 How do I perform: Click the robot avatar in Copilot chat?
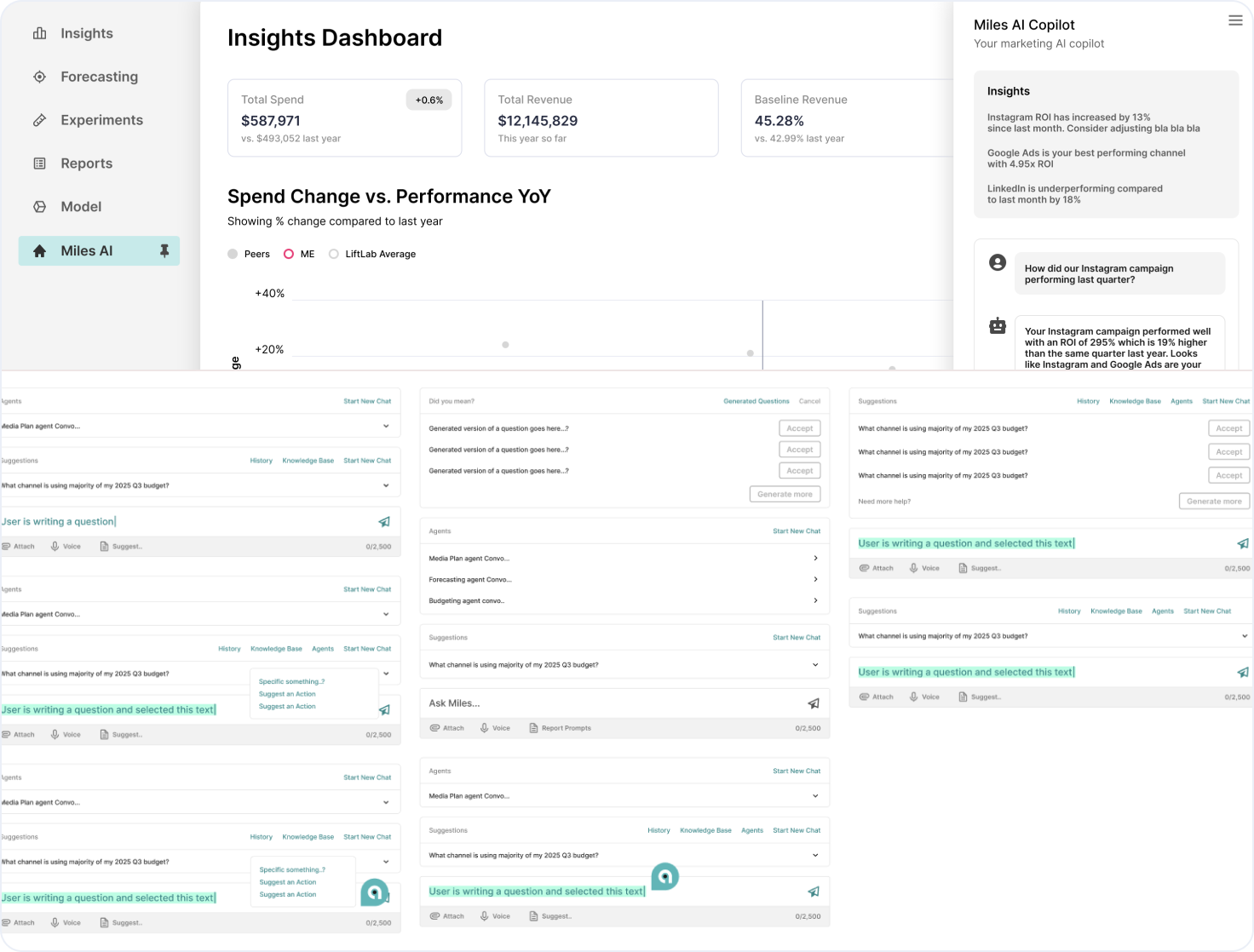[x=997, y=326]
